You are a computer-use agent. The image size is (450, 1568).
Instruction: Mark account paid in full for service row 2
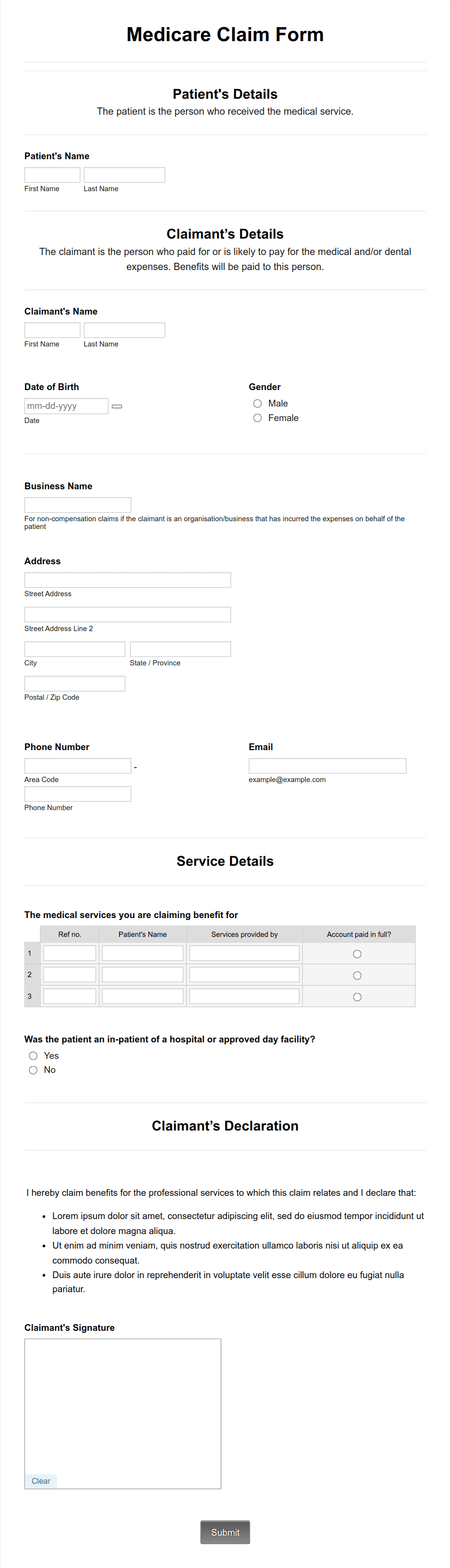358,975
